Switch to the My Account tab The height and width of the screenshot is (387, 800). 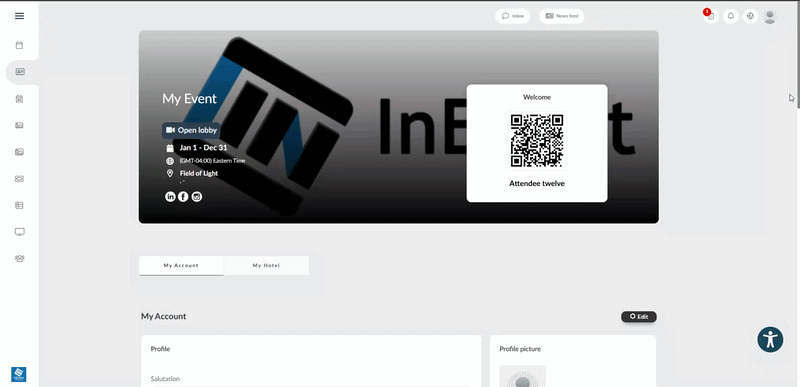181,266
